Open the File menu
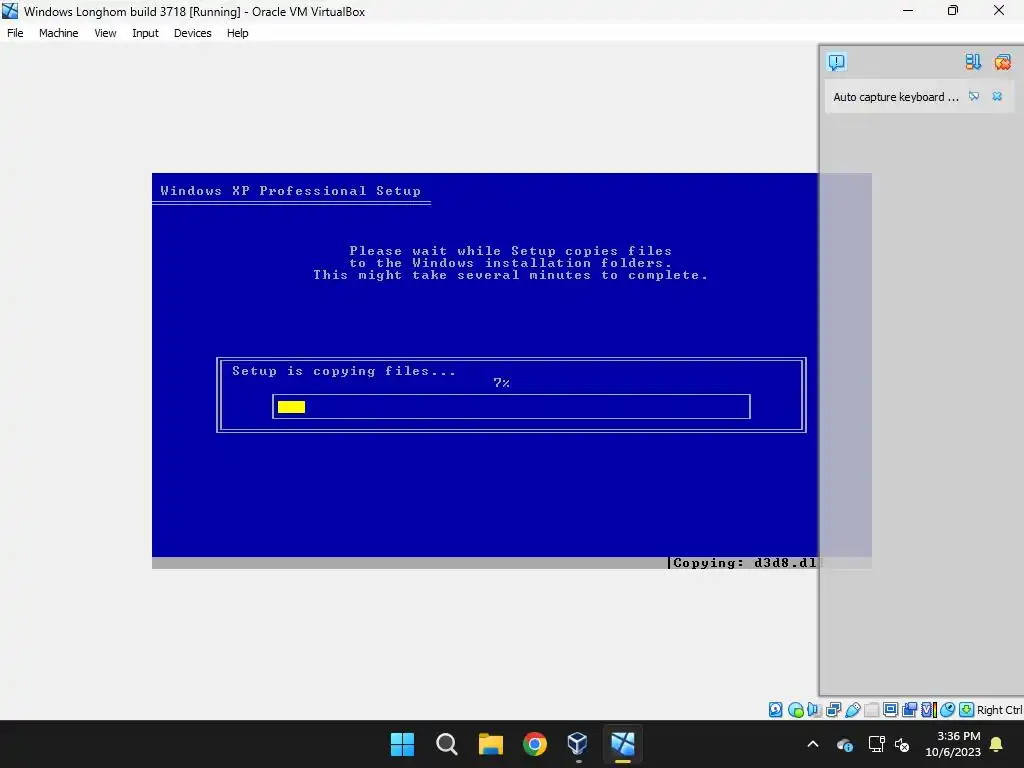Viewport: 1024px width, 768px height. 15,33
